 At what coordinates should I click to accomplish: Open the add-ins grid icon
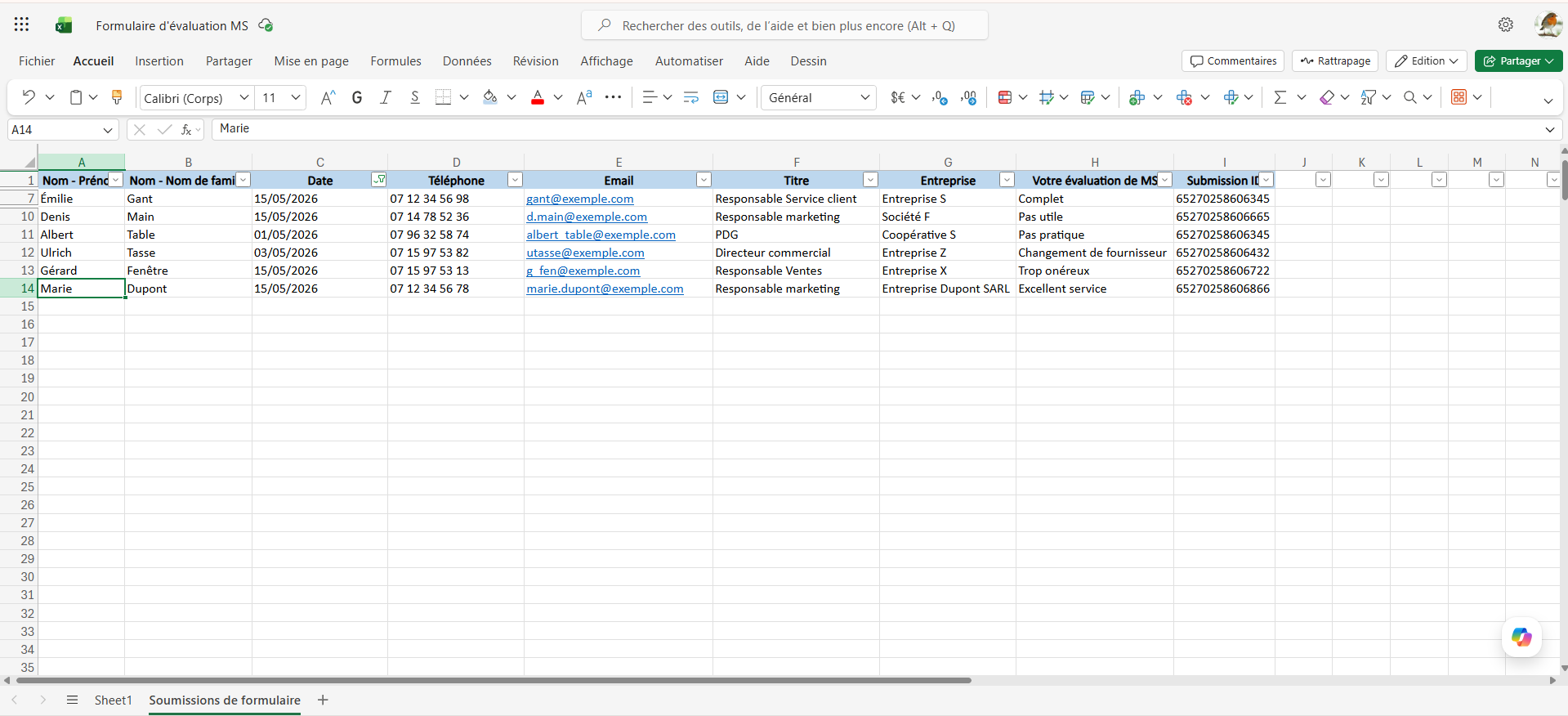1459,97
